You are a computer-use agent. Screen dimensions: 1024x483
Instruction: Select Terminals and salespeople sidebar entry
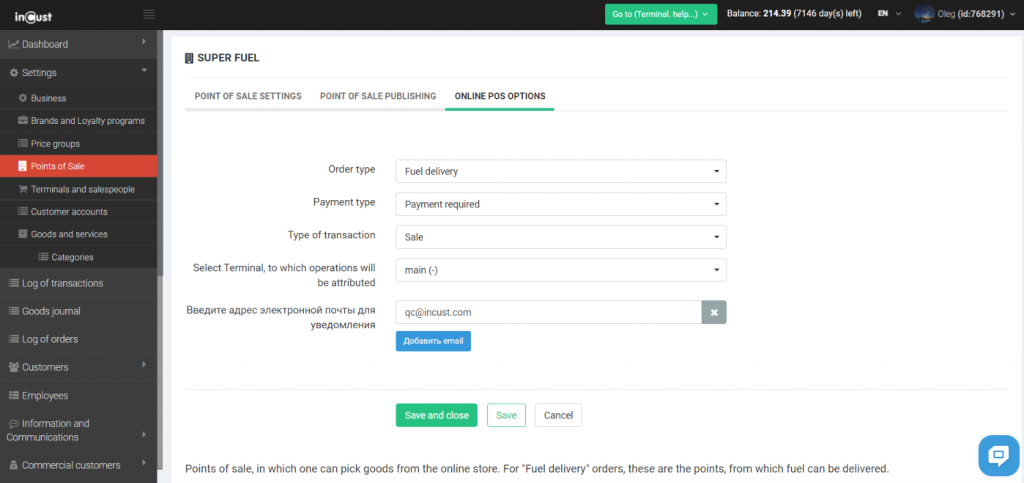tap(82, 189)
